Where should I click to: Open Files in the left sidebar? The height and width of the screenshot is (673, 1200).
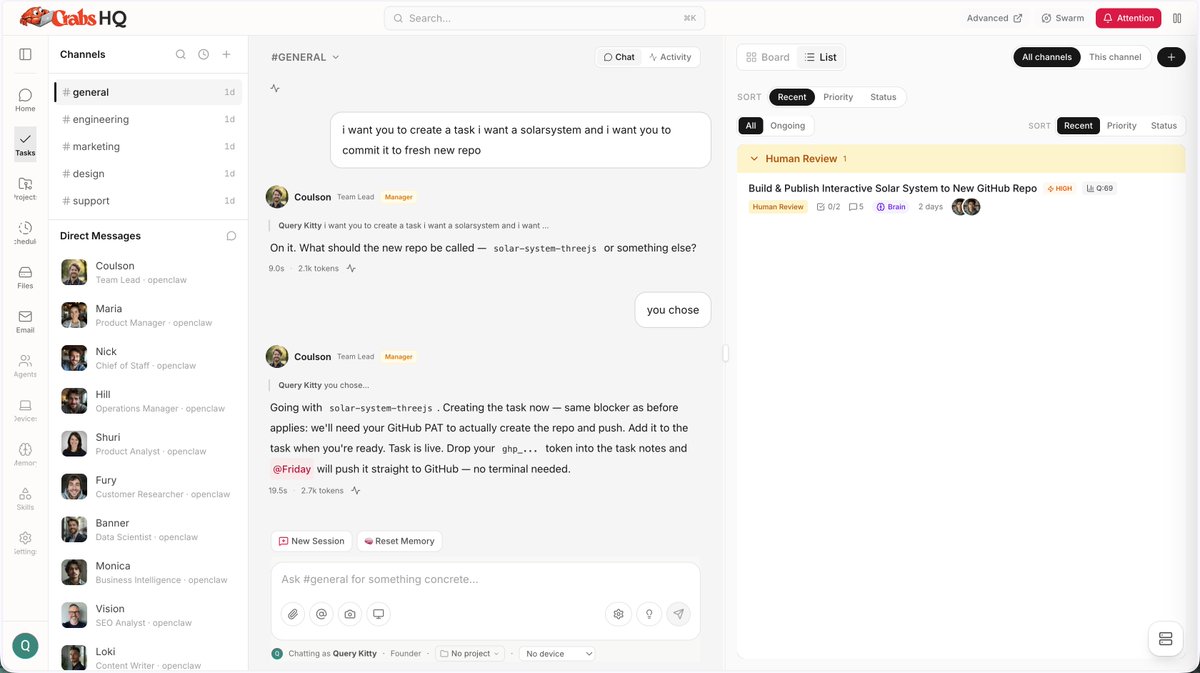coord(25,277)
